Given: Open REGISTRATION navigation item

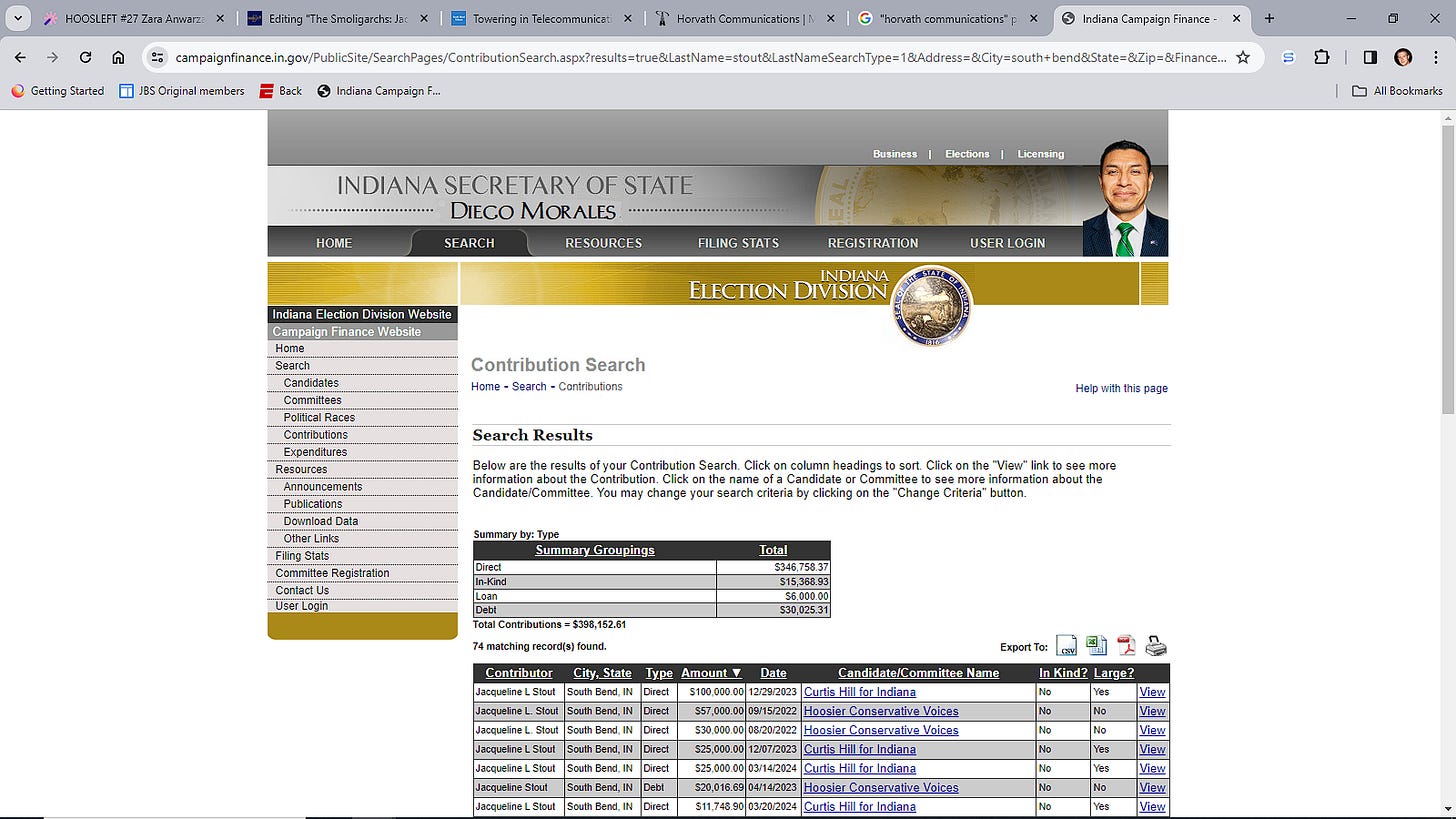Looking at the screenshot, I should 873,243.
